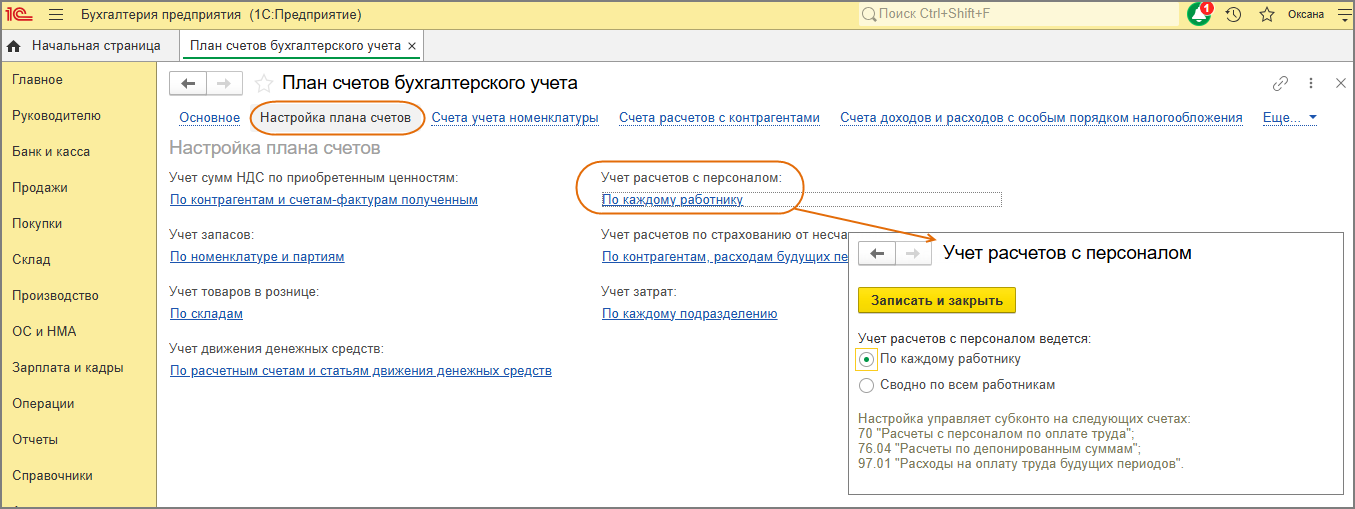Open Продажи section in sidebar
Image resolution: width=1355 pixels, height=509 pixels.
pos(40,188)
